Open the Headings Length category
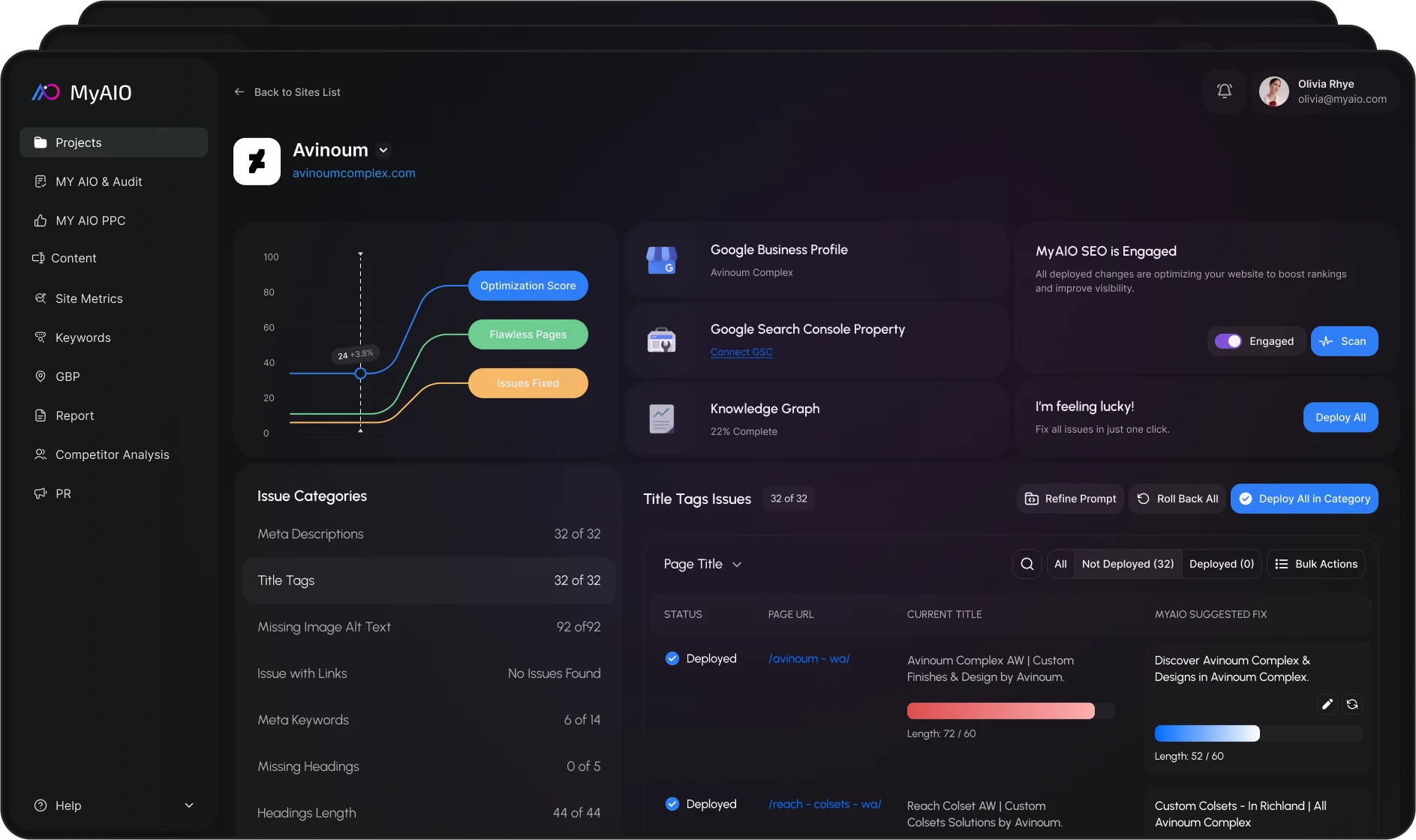This screenshot has width=1416, height=840. pos(429,813)
